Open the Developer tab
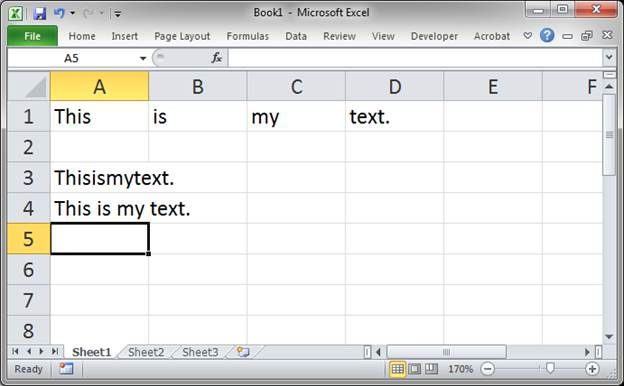This screenshot has width=624, height=386. click(x=434, y=36)
